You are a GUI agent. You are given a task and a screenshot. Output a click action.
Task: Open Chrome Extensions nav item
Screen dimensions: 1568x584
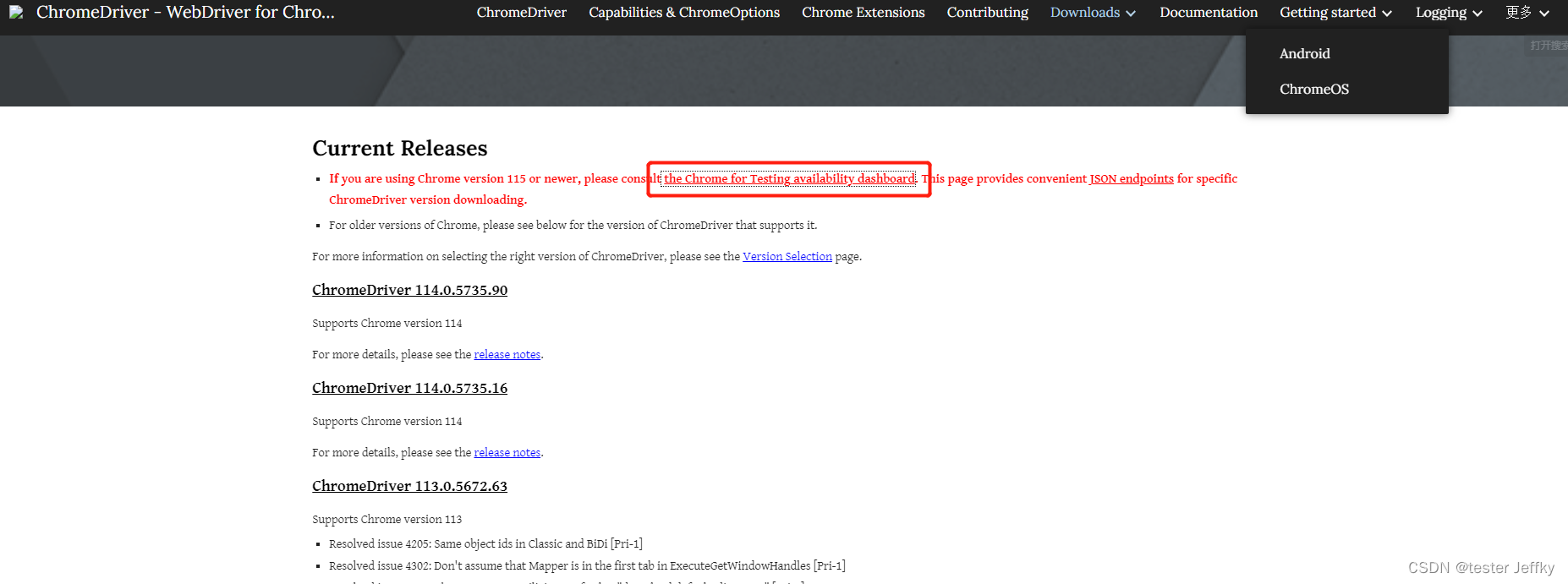863,13
